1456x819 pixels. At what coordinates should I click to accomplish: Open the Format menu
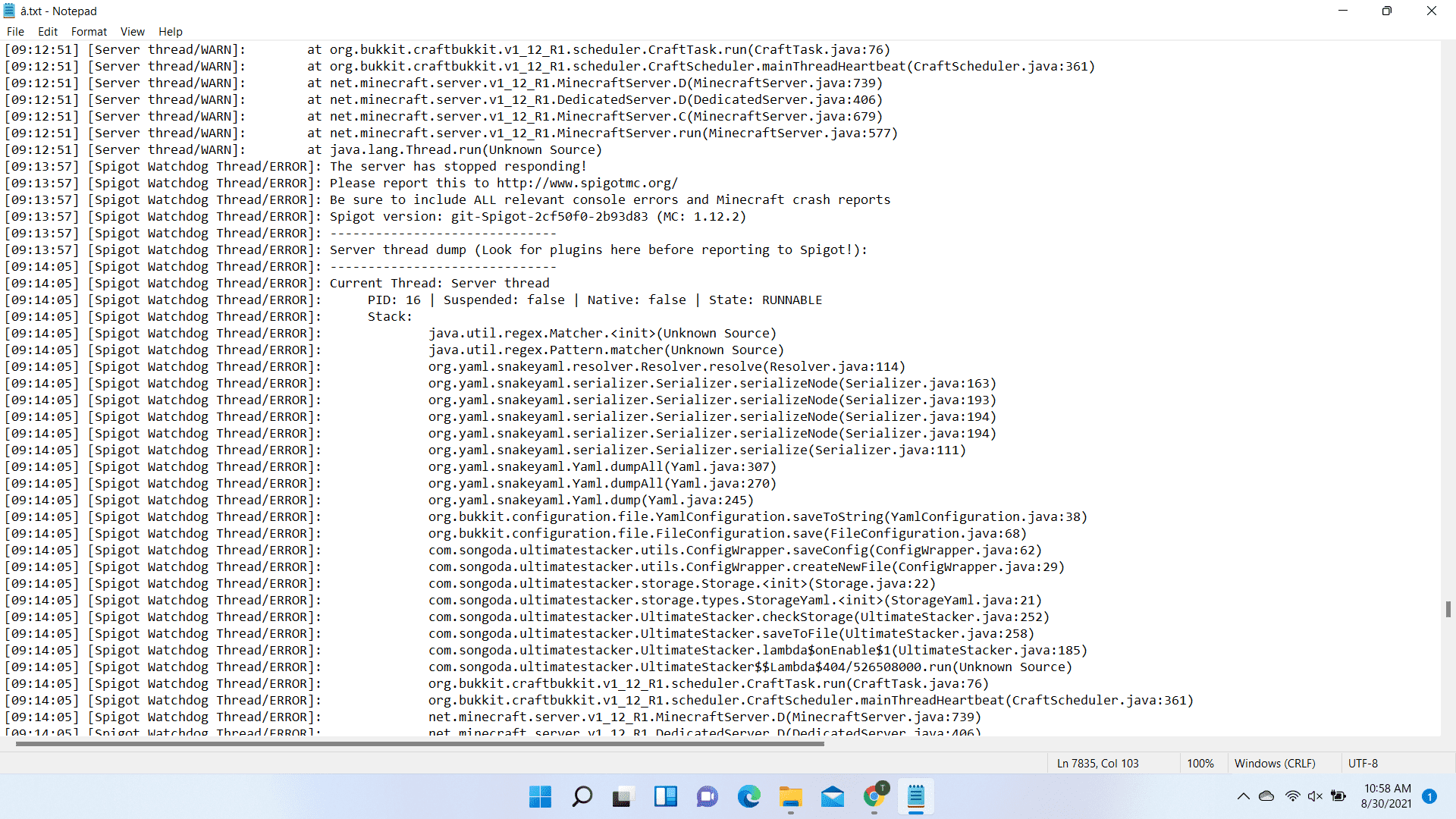tap(89, 31)
